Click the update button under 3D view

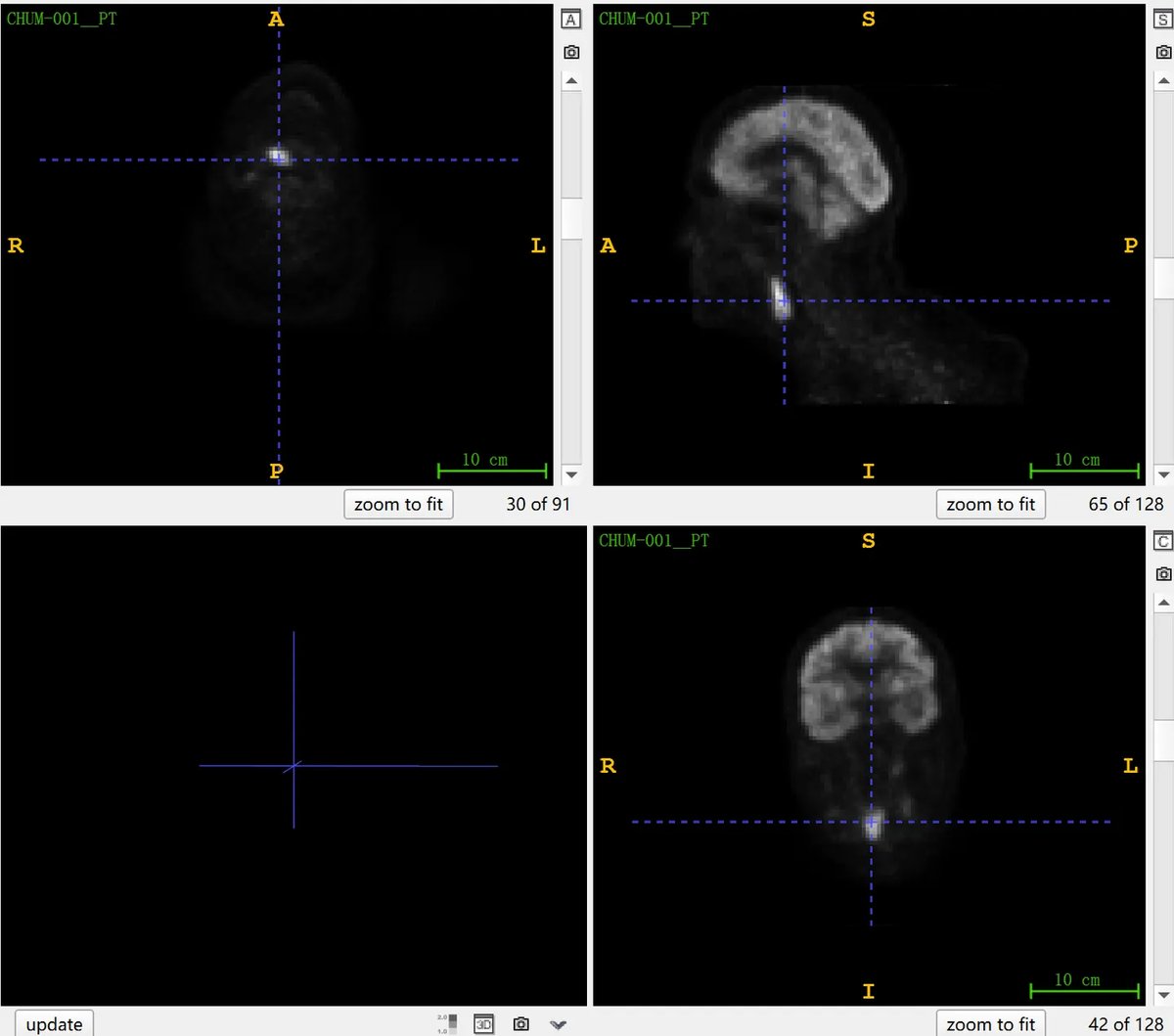(x=55, y=1024)
